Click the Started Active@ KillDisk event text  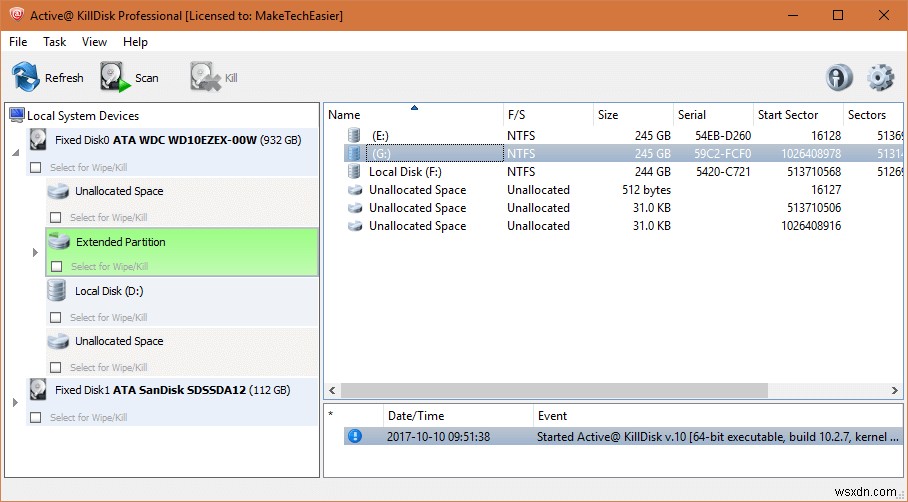(x=718, y=437)
